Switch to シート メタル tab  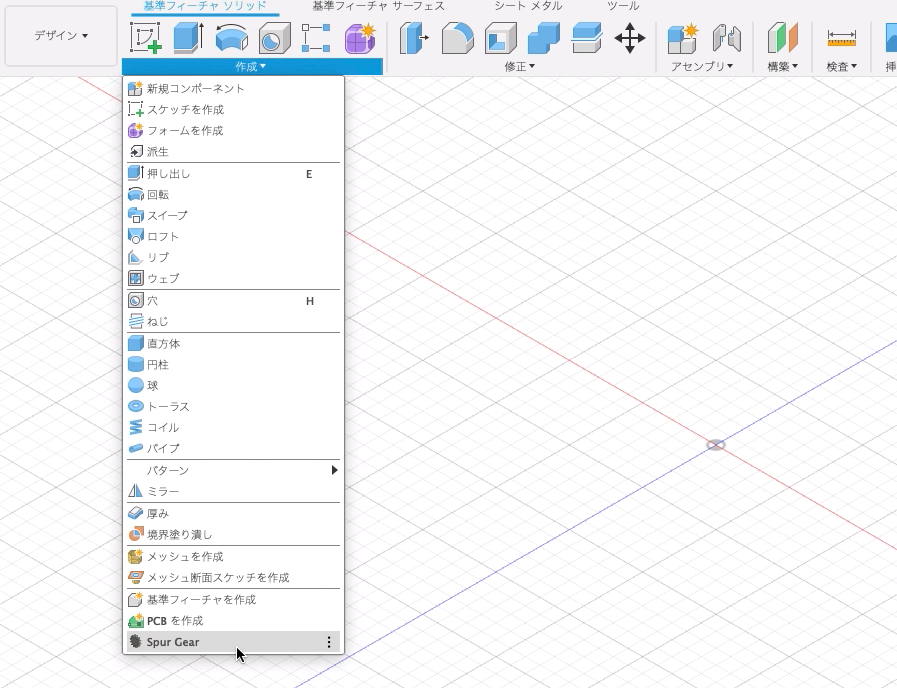click(x=528, y=6)
